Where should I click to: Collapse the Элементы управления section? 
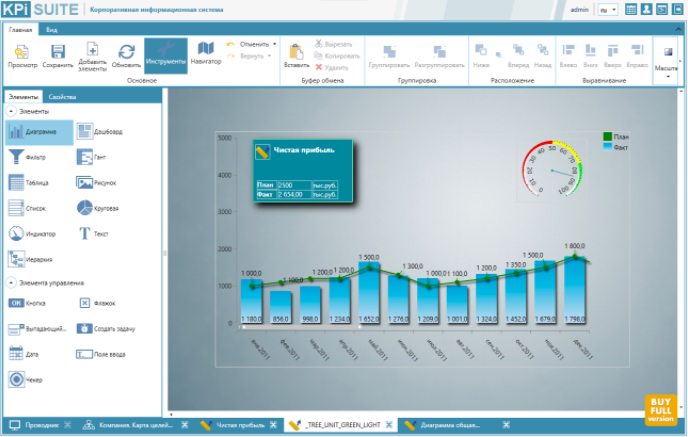tap(11, 283)
